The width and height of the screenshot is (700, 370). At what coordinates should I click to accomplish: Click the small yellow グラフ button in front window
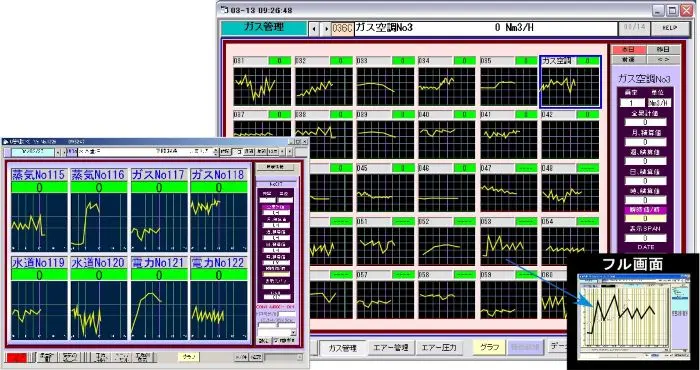(x=189, y=357)
